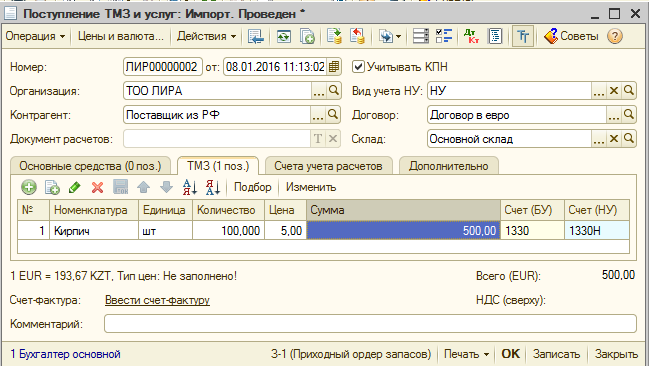Open the Дт/Кт postings result icon
649x366 pixels.
pyautogui.click(x=471, y=36)
